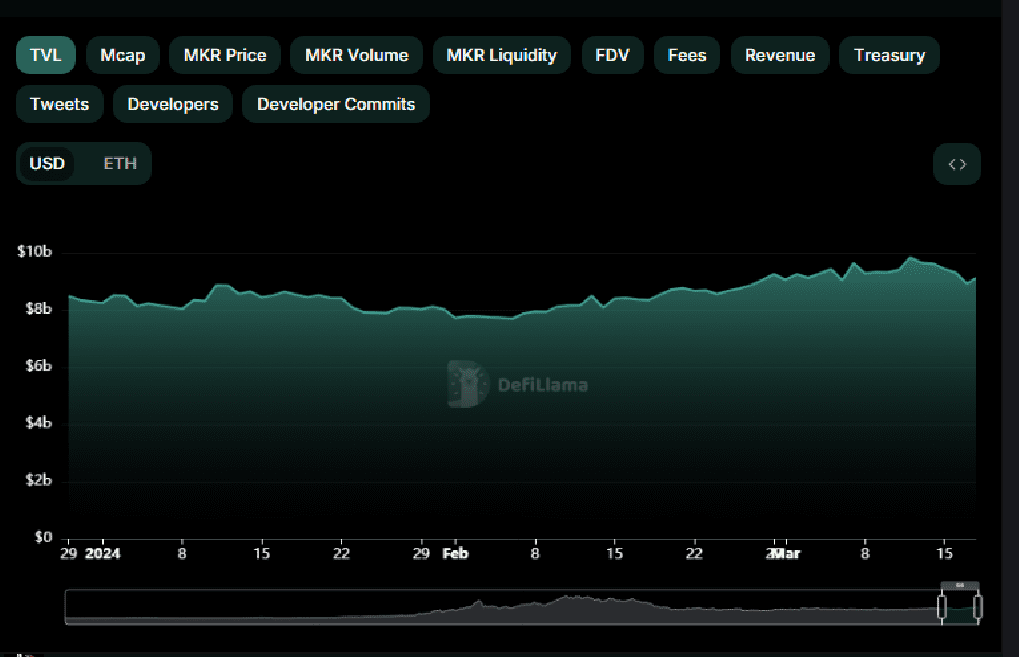Enable the Treasury metric chip
Viewport: 1019px width, 657px height.
(x=889, y=55)
